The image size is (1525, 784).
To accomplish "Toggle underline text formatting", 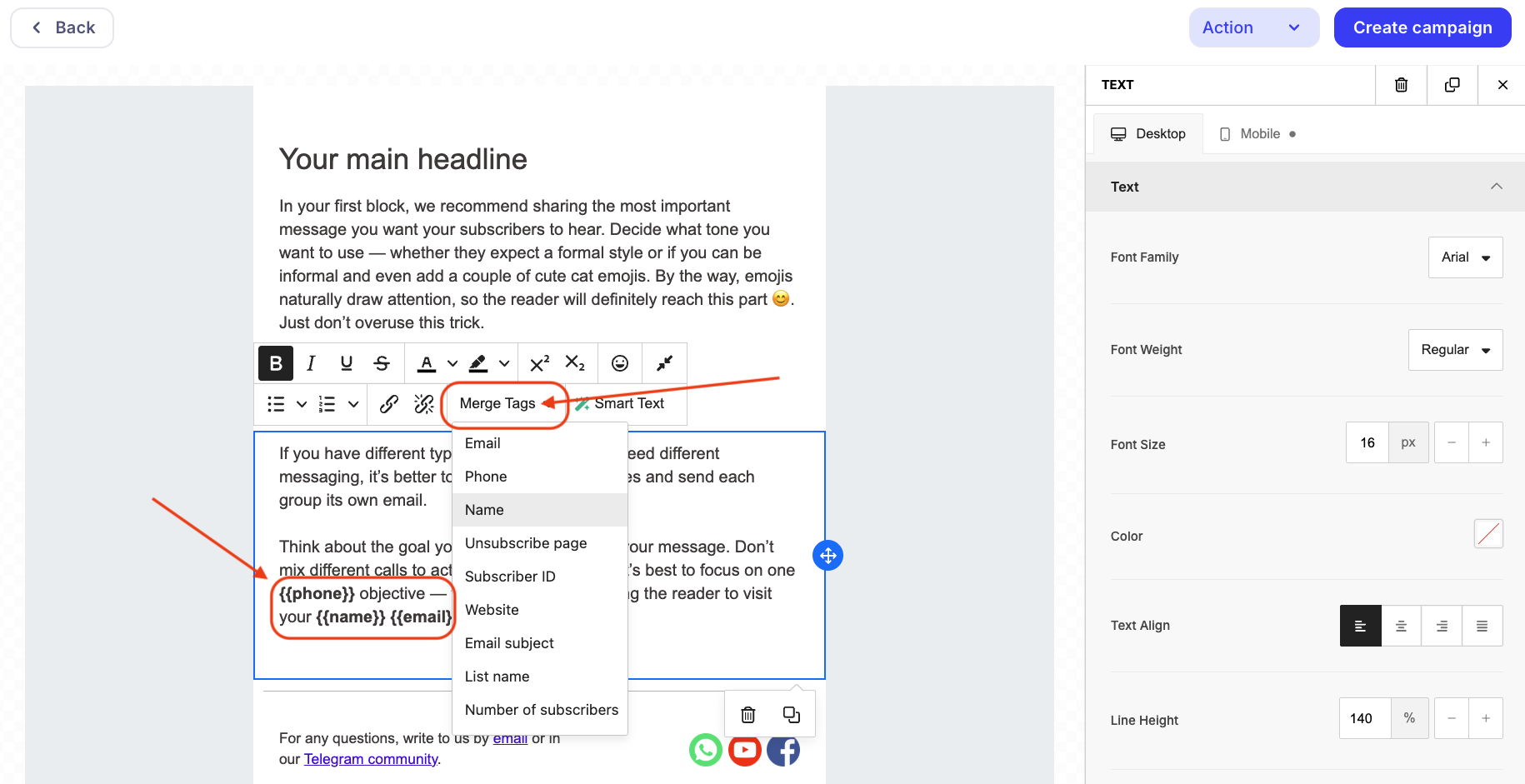I will [x=347, y=363].
